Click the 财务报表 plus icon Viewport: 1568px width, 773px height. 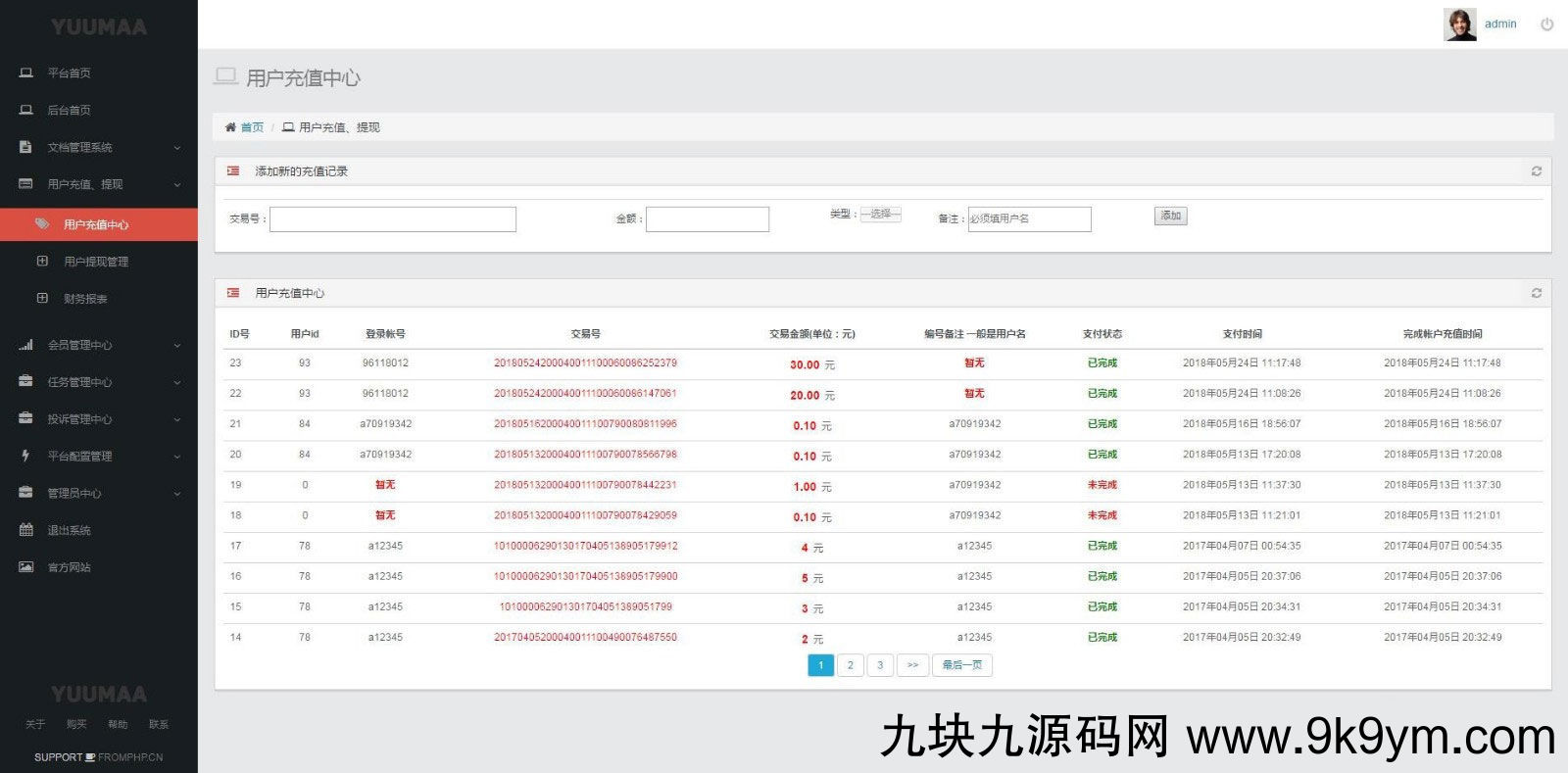(x=42, y=299)
